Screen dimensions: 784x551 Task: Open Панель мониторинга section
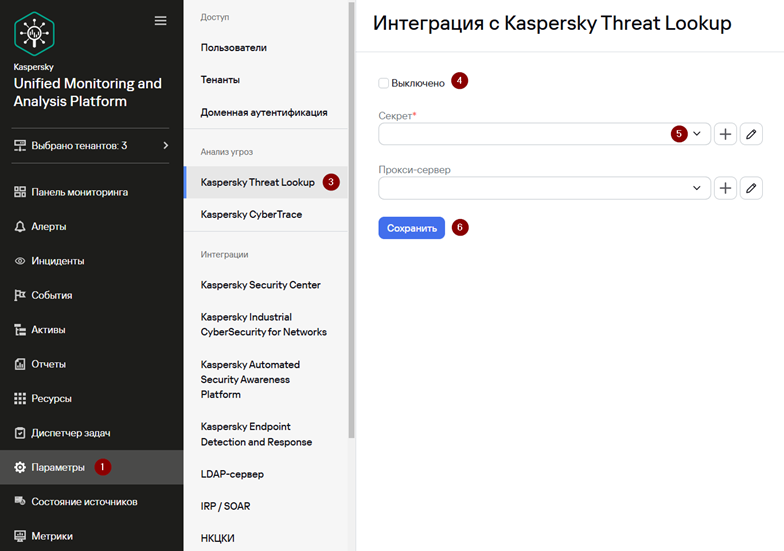click(x=92, y=192)
